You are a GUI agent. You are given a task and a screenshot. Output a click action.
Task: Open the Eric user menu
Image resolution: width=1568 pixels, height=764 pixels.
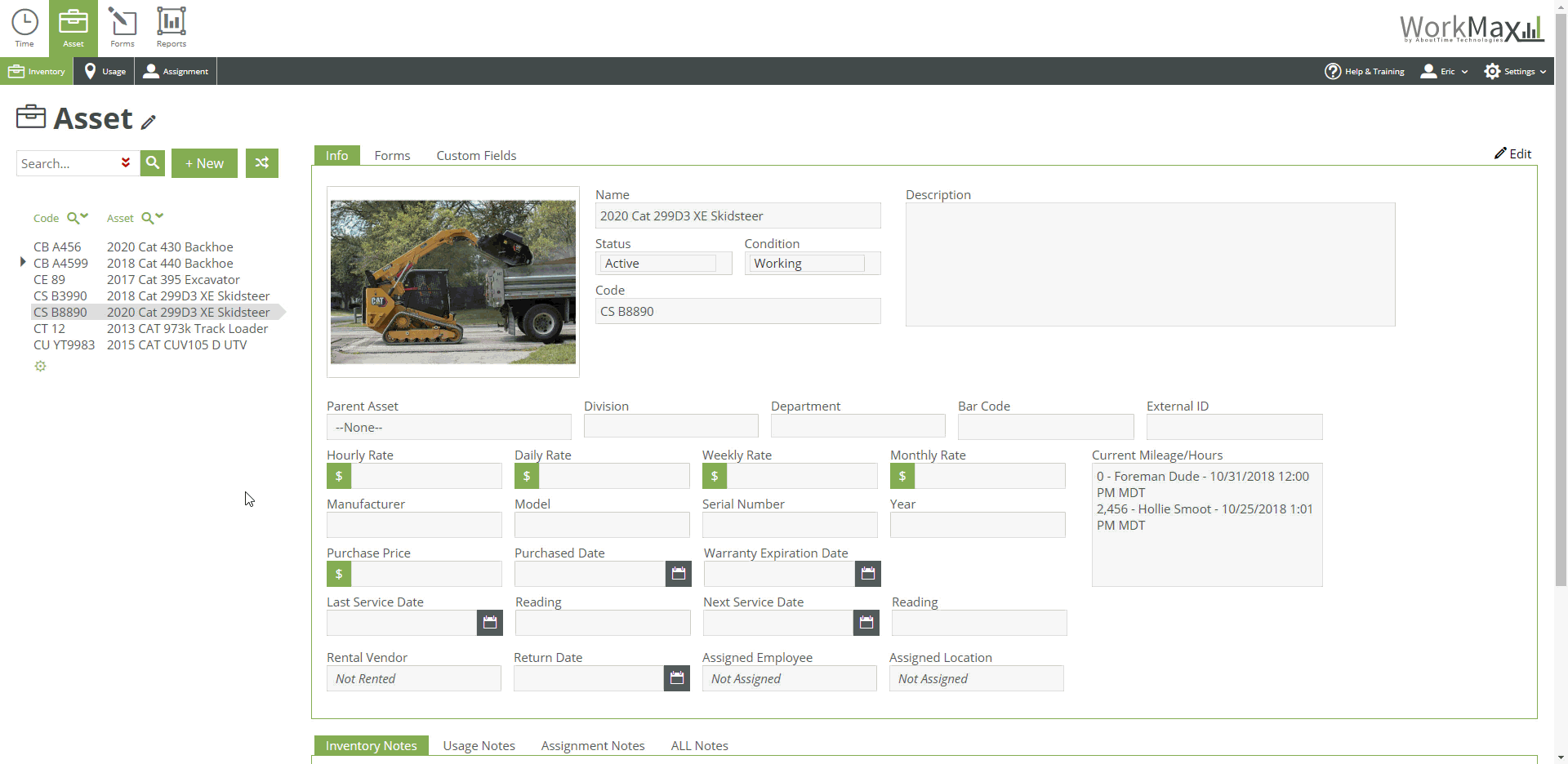(x=1444, y=71)
